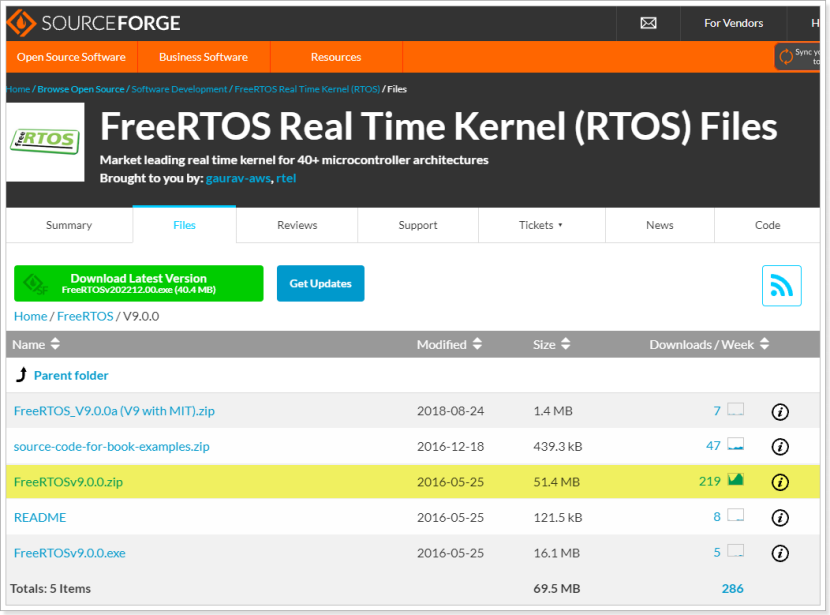The width and height of the screenshot is (830, 615).
Task: Open the mail envelope icon
Action: pos(648,23)
